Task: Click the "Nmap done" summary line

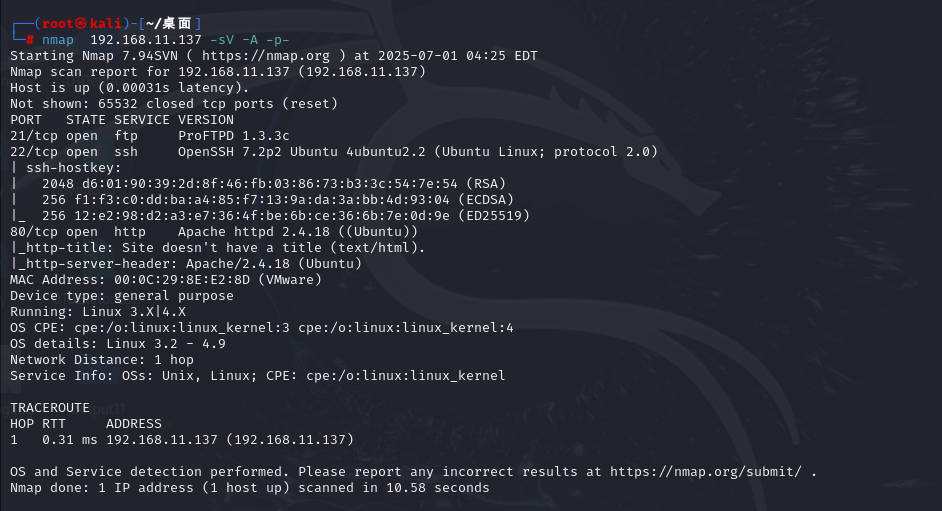Action: (250, 487)
